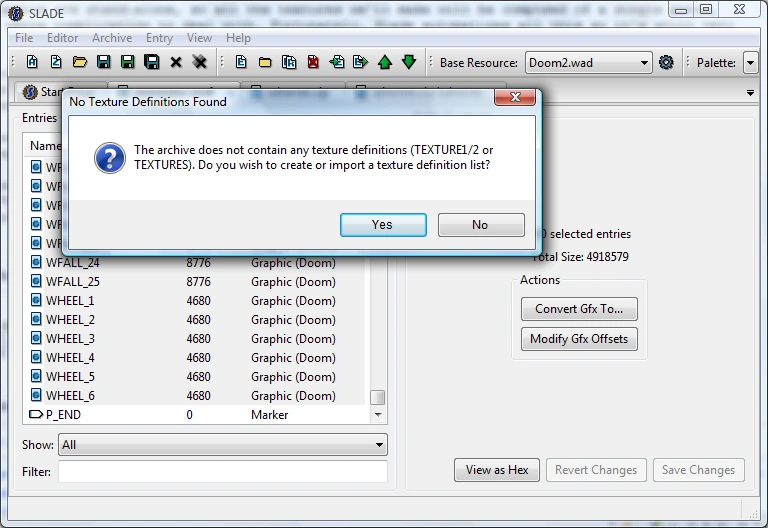The width and height of the screenshot is (768, 528).
Task: Open the Archive menu
Action: [112, 38]
